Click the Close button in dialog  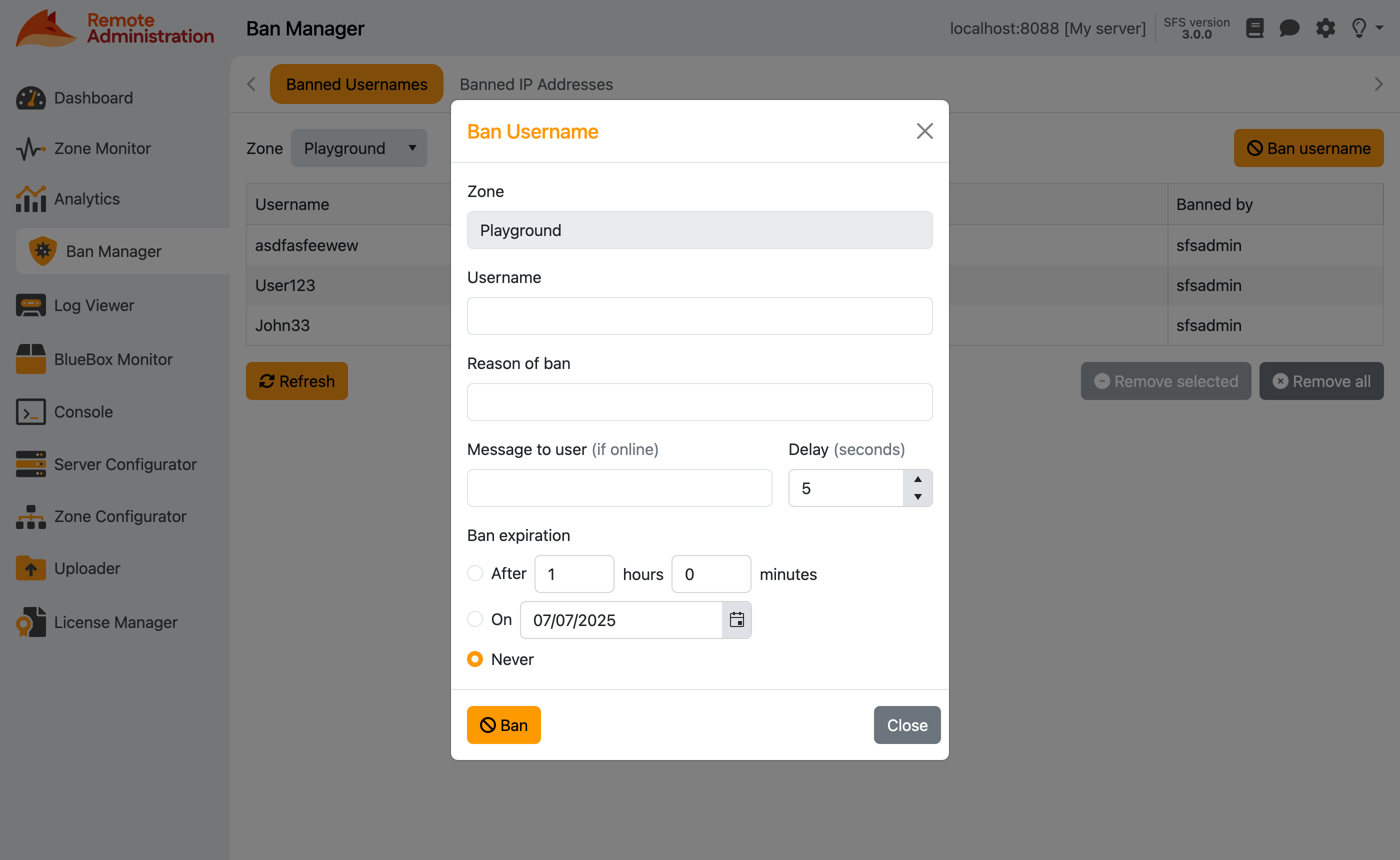pyautogui.click(x=906, y=724)
